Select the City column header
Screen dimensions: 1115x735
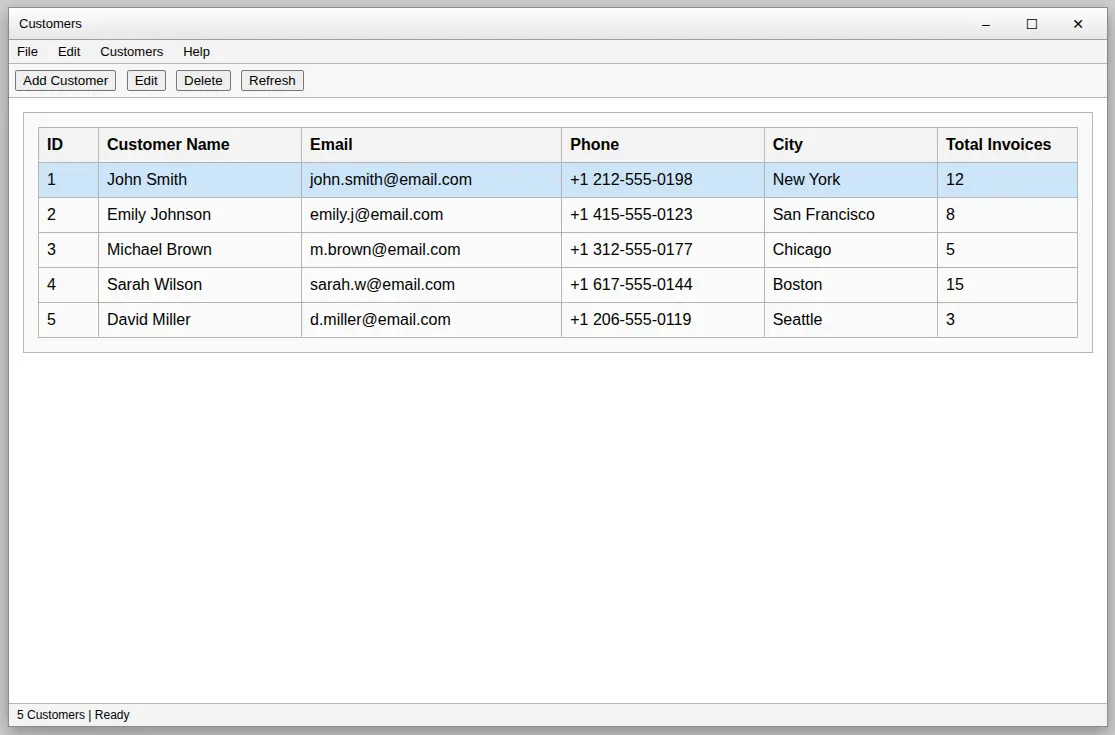click(x=787, y=145)
